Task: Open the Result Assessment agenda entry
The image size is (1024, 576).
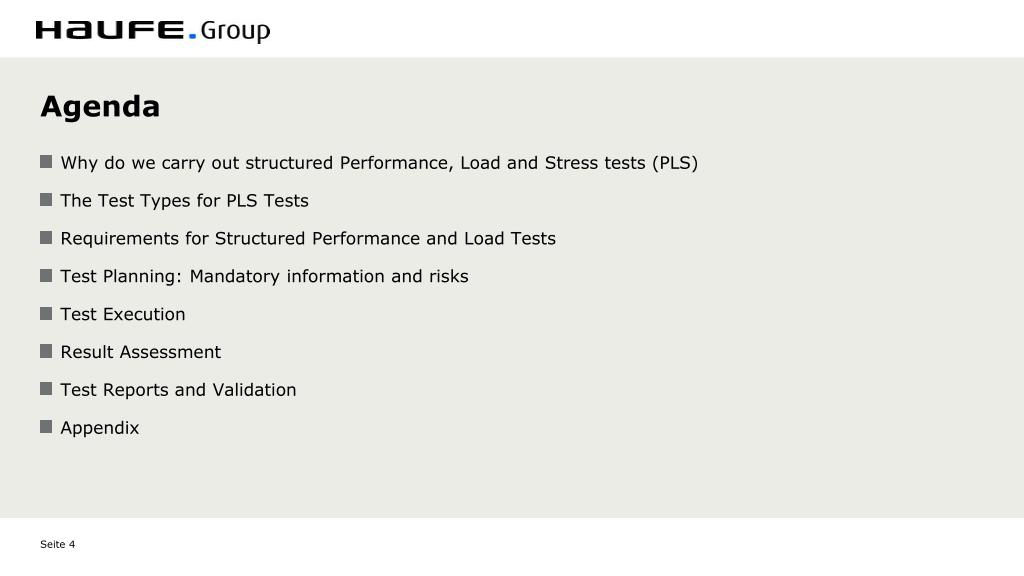Action: pos(140,352)
